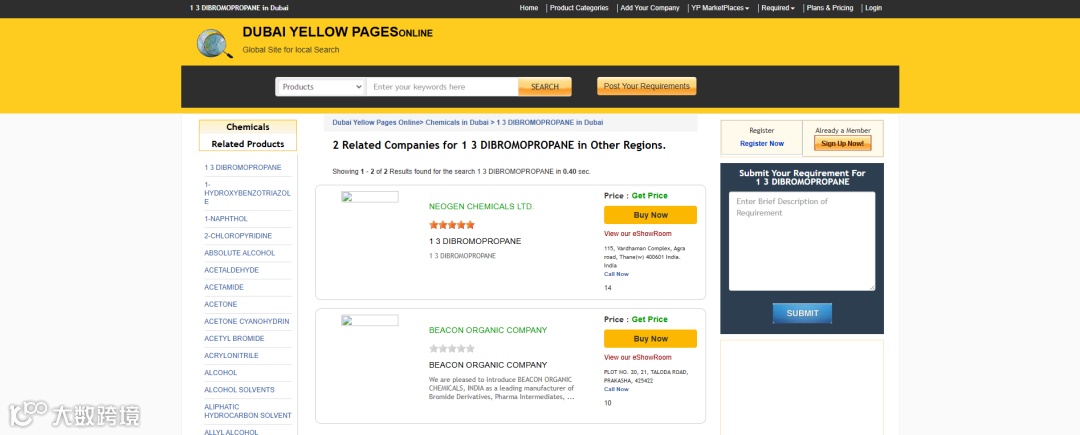The image size is (1080, 435).
Task: Open 1 3 DIBROMOPROPANE in Dubai breadcrumb
Action: coord(550,123)
